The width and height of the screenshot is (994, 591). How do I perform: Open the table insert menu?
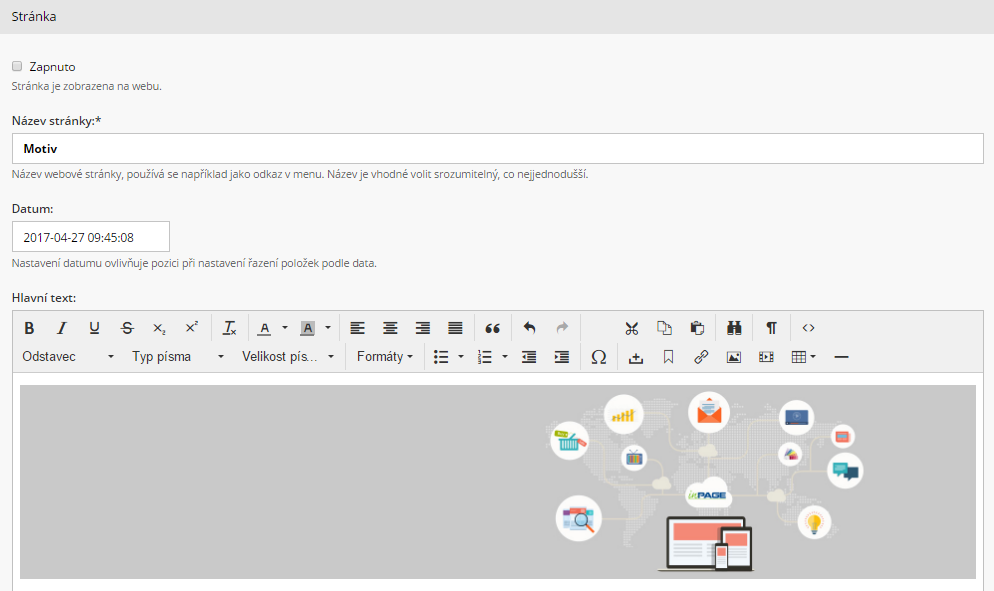(x=803, y=357)
